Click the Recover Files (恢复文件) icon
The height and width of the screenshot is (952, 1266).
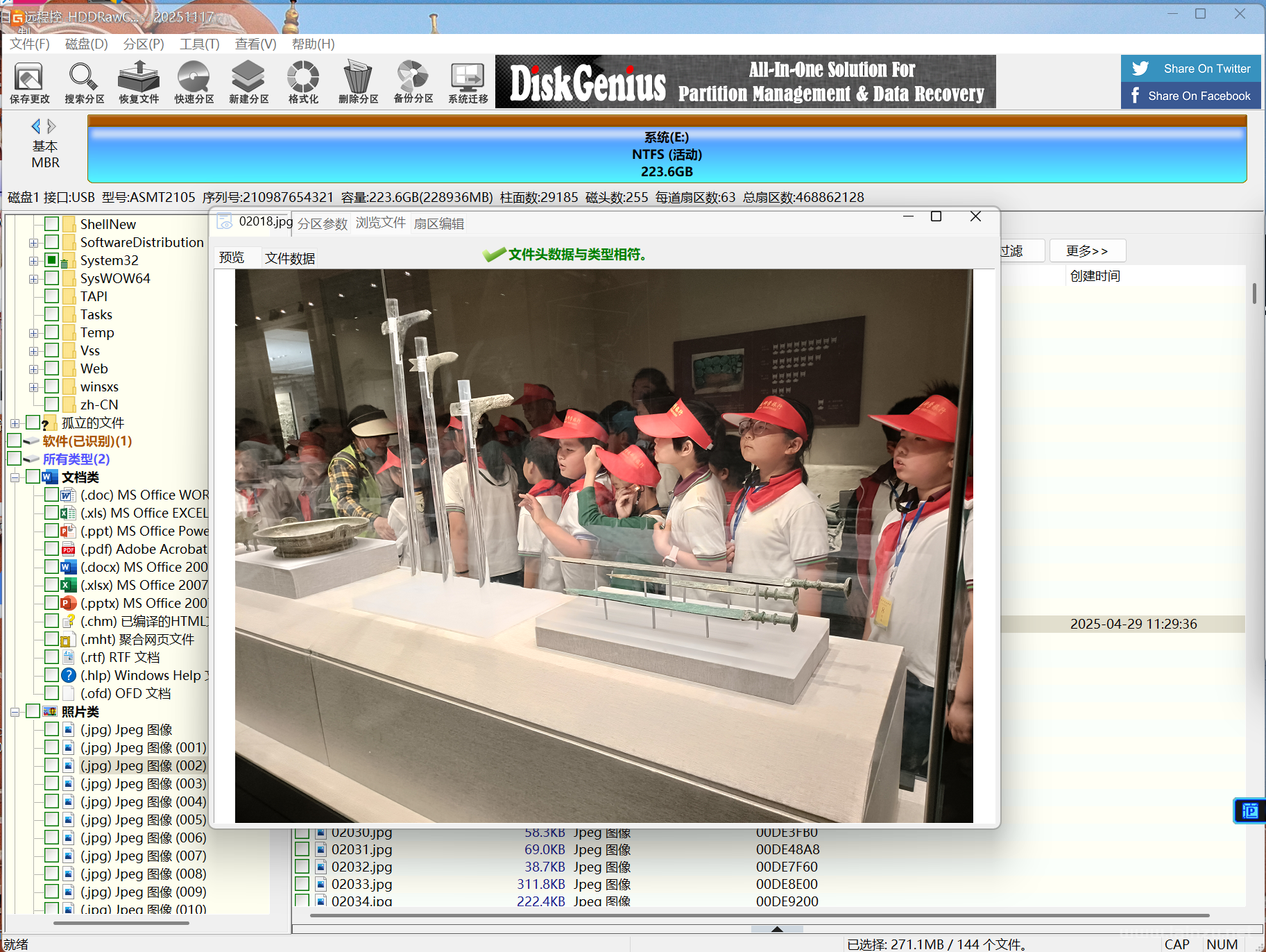point(139,82)
